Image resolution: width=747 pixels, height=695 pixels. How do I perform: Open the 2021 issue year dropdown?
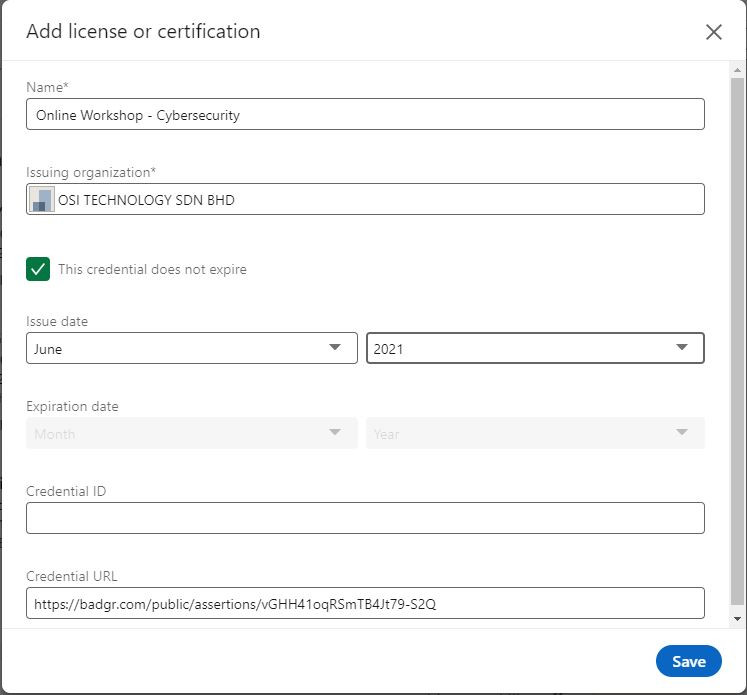click(535, 348)
